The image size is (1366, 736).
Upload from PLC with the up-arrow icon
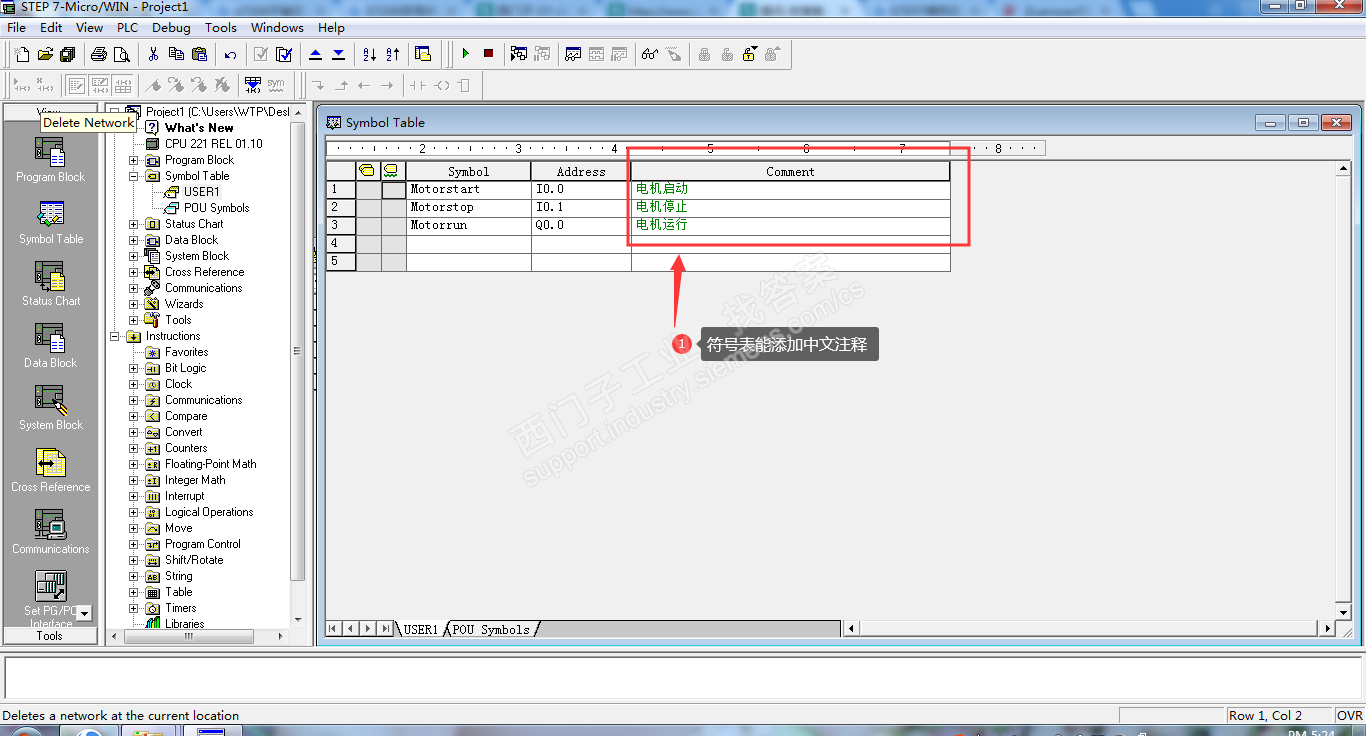pyautogui.click(x=315, y=54)
